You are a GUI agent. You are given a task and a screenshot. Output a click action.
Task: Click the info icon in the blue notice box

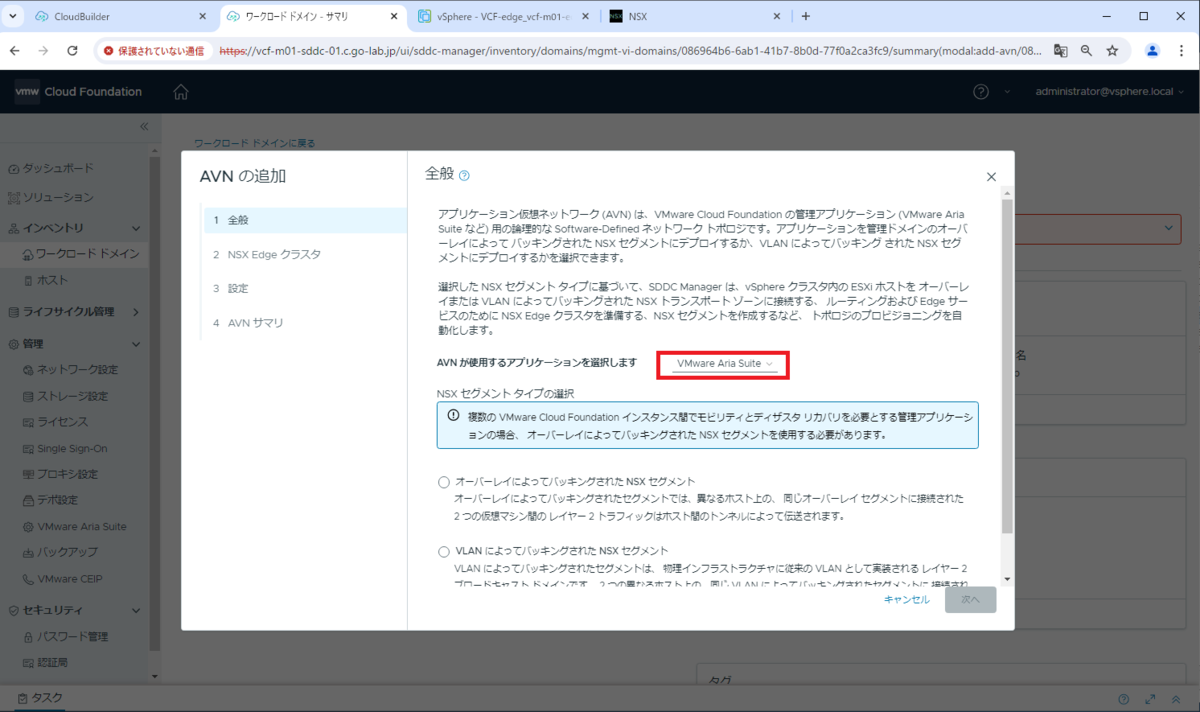coord(453,416)
